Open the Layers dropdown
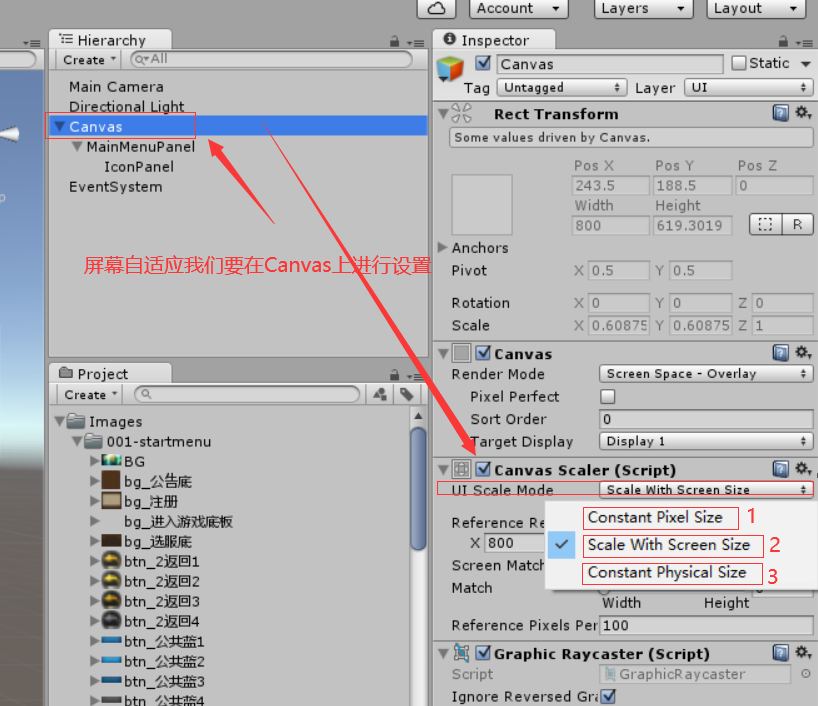This screenshot has height=706, width=818. point(643,8)
